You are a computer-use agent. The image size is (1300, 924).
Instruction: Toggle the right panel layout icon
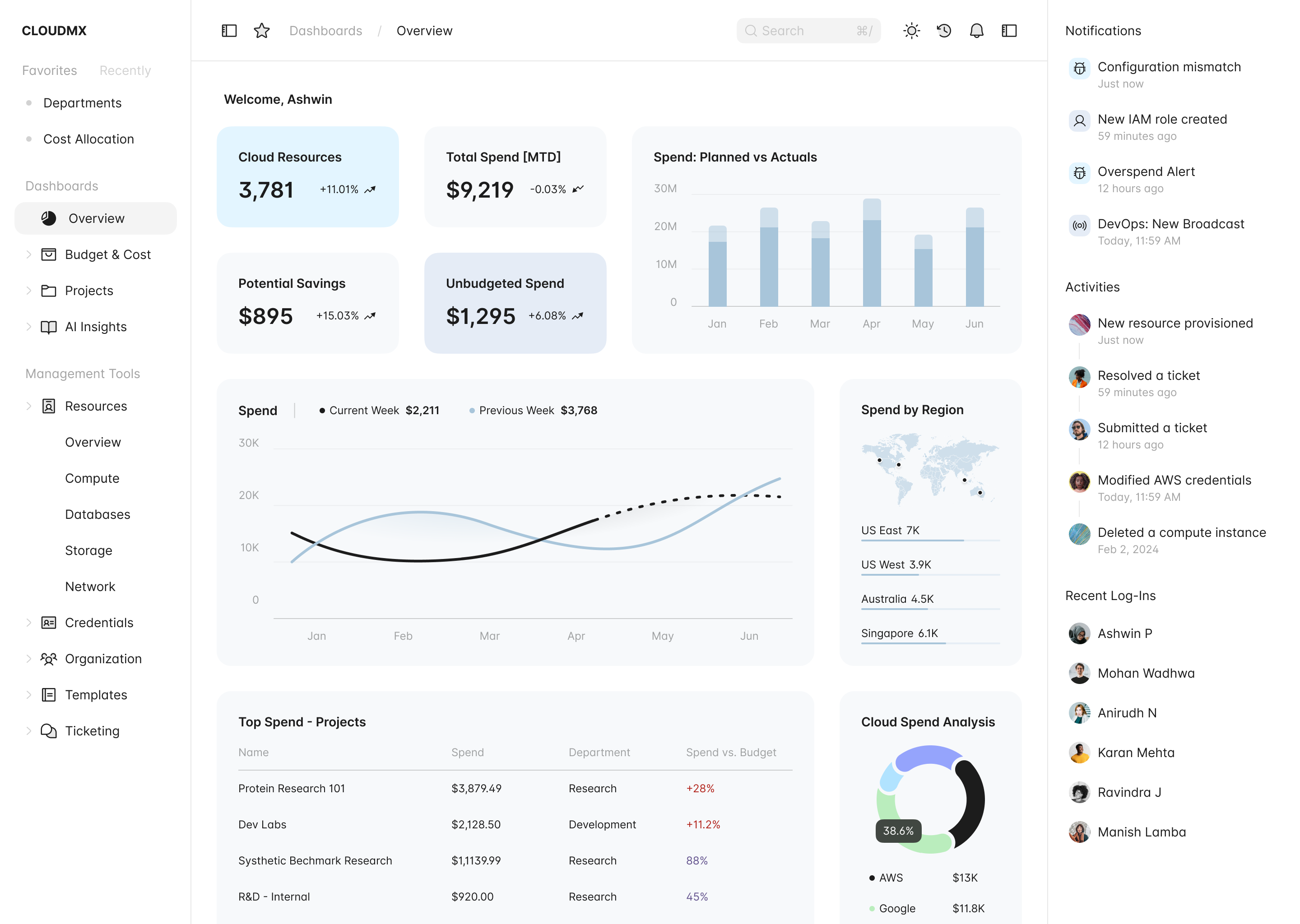point(1009,31)
